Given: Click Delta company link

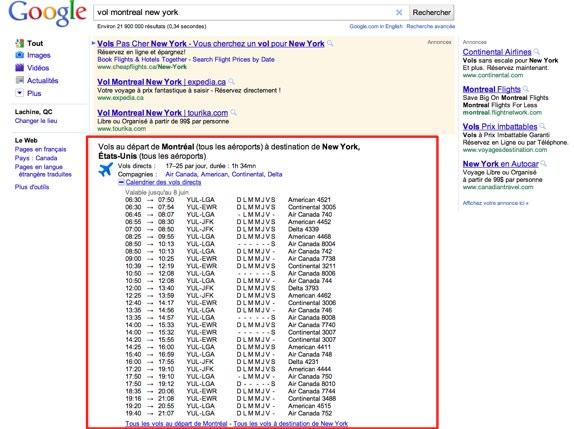Looking at the screenshot, I should pyautogui.click(x=275, y=174).
